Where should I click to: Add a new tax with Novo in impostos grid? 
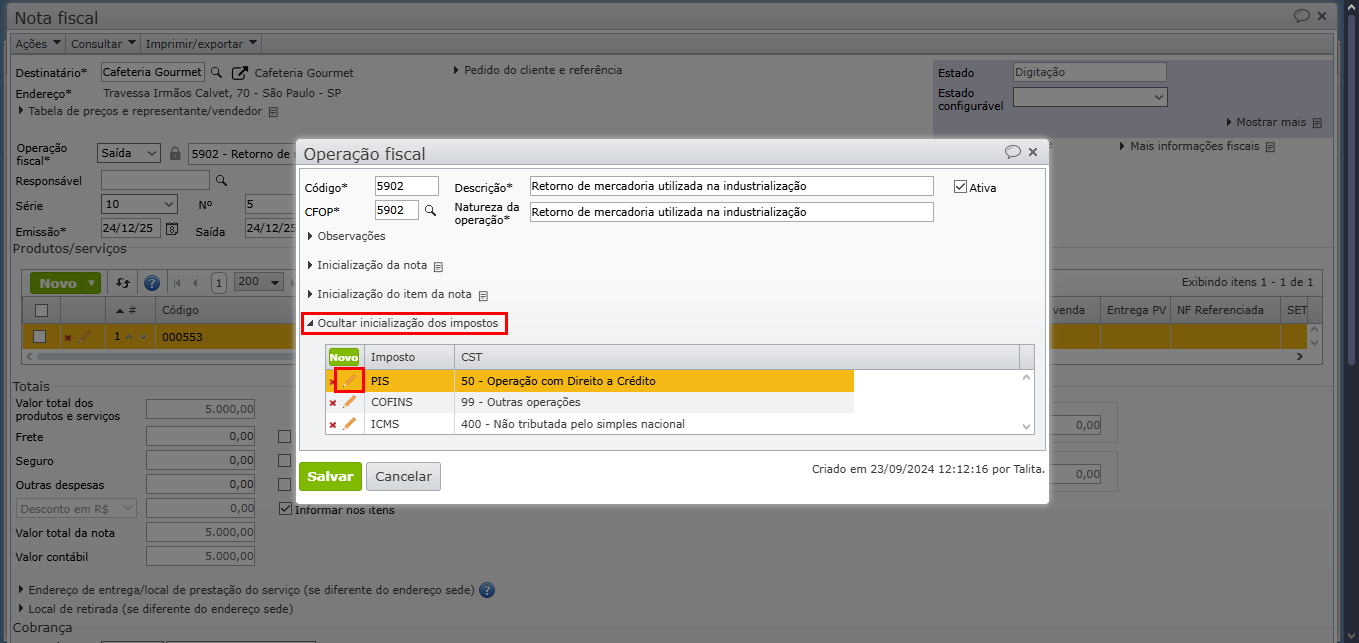click(344, 357)
